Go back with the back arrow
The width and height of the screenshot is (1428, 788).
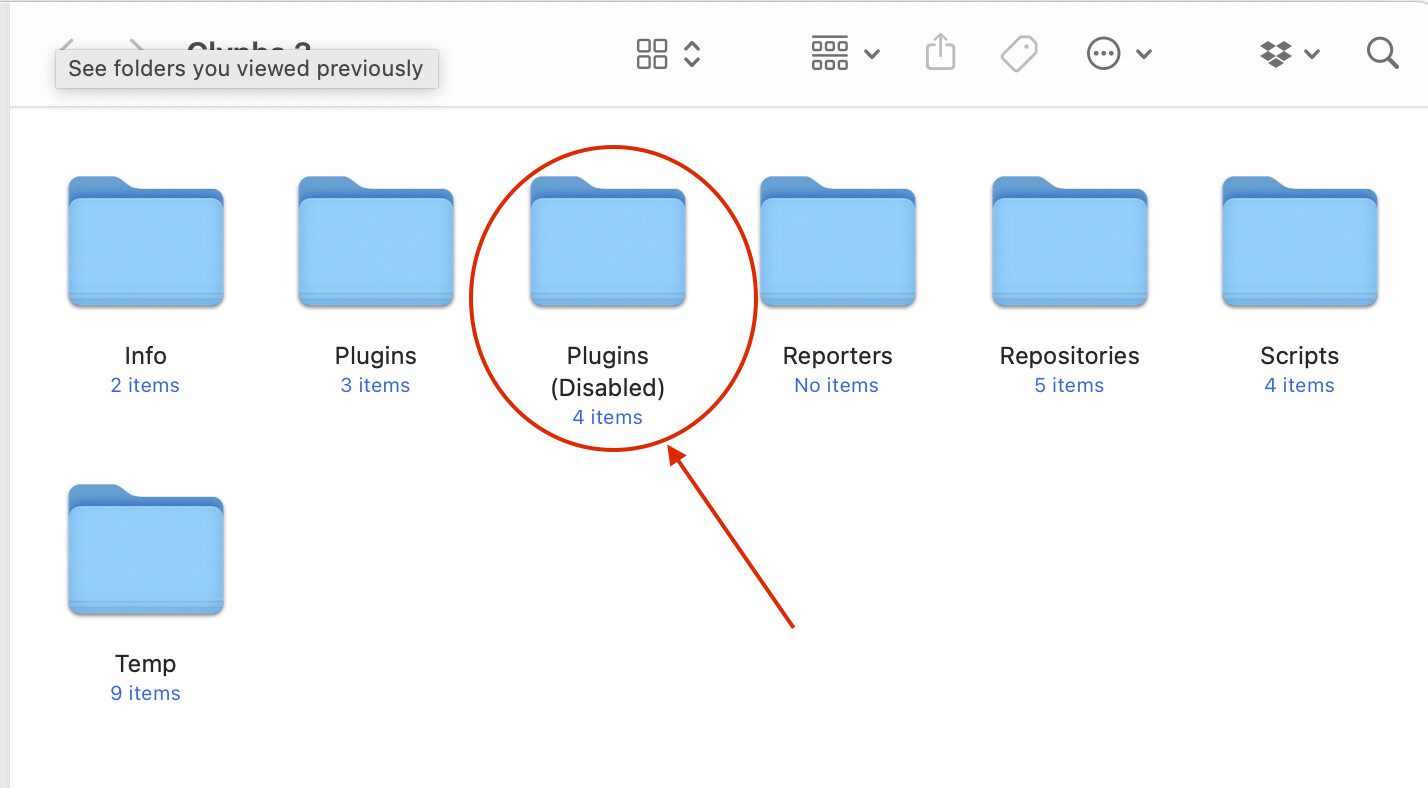(x=67, y=45)
